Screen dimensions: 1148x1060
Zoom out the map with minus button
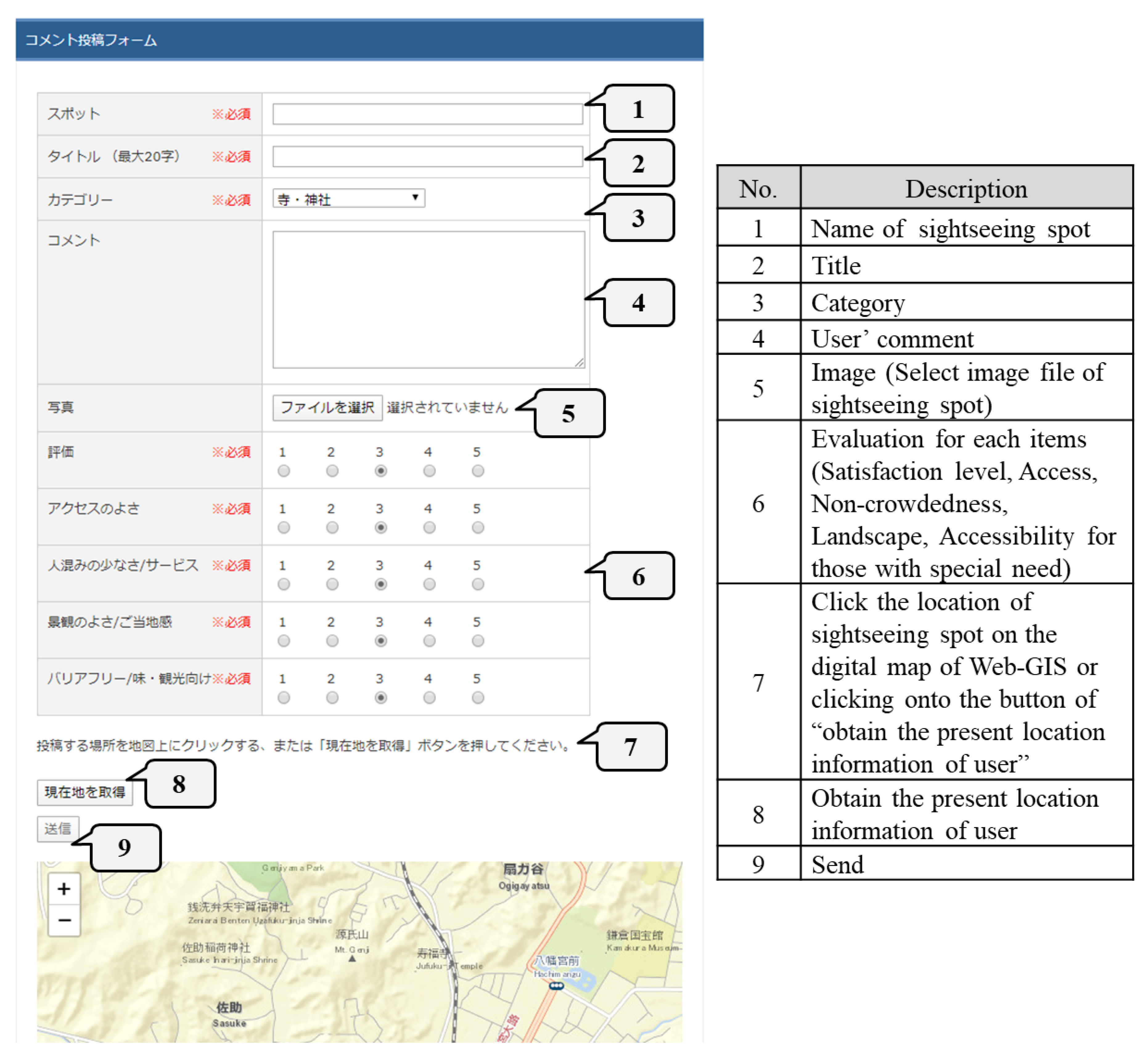tap(64, 921)
